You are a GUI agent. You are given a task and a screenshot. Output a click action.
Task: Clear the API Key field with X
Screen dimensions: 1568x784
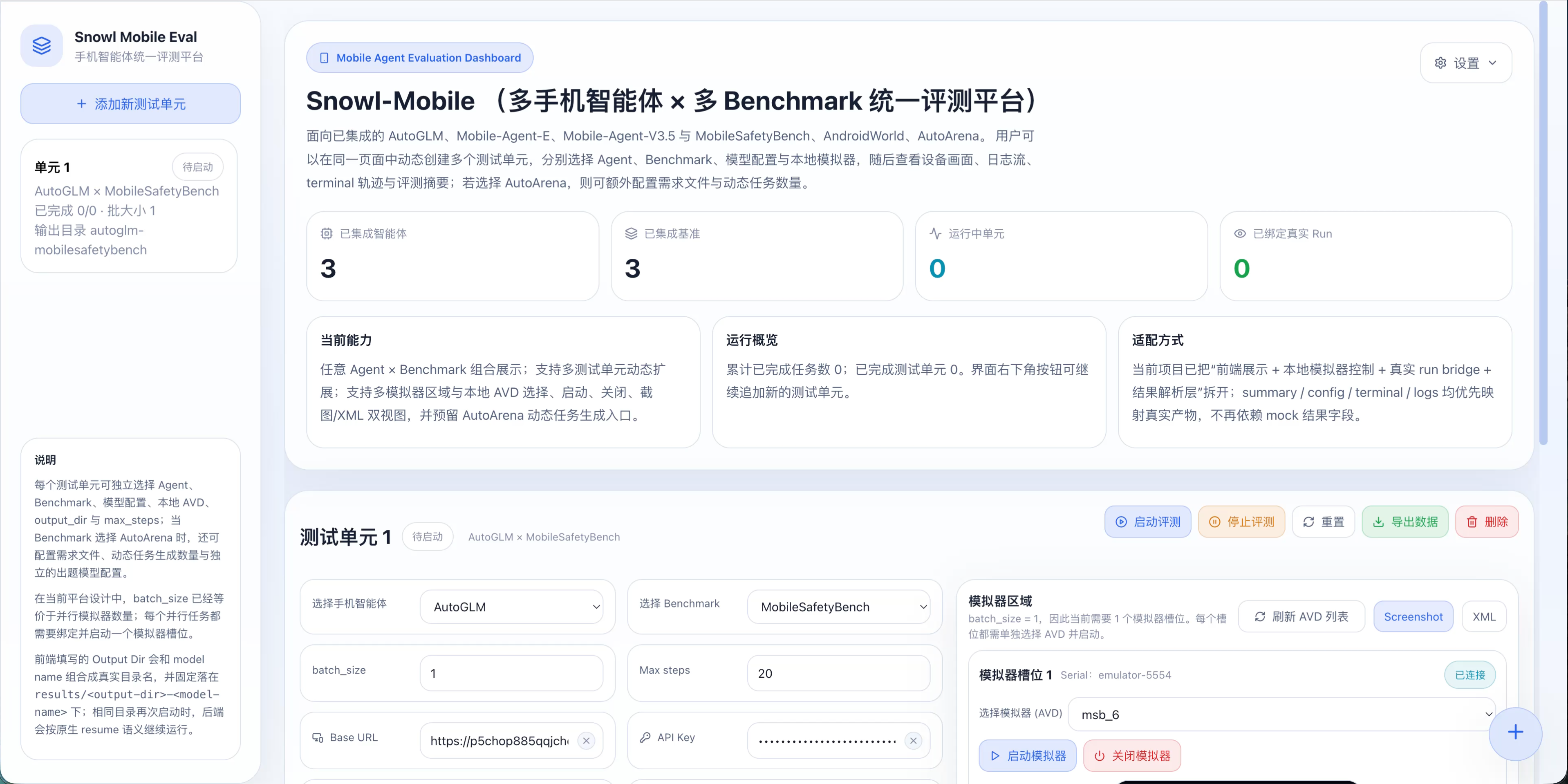pos(913,741)
